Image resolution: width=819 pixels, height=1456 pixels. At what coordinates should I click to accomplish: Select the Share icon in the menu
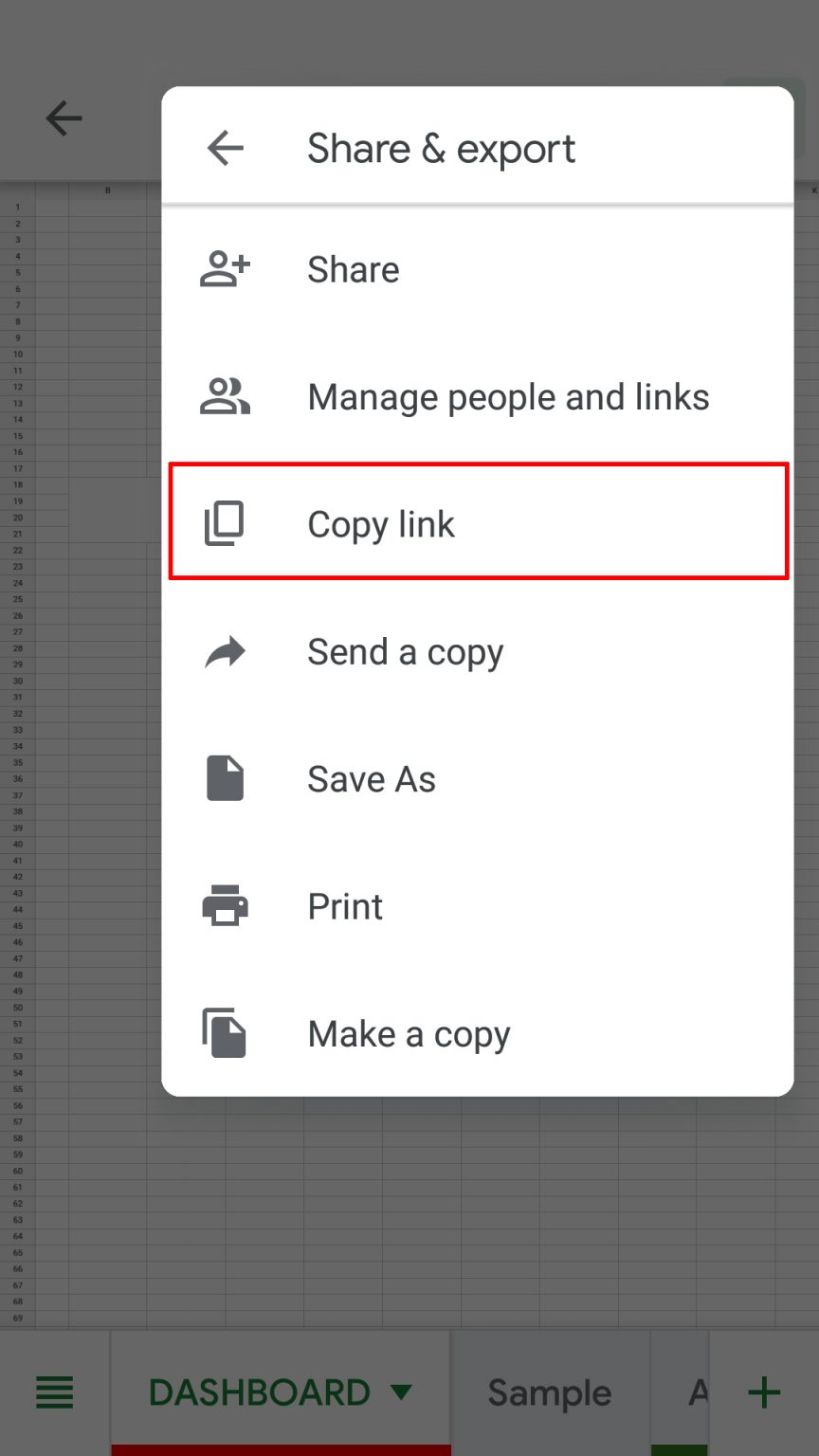(225, 269)
